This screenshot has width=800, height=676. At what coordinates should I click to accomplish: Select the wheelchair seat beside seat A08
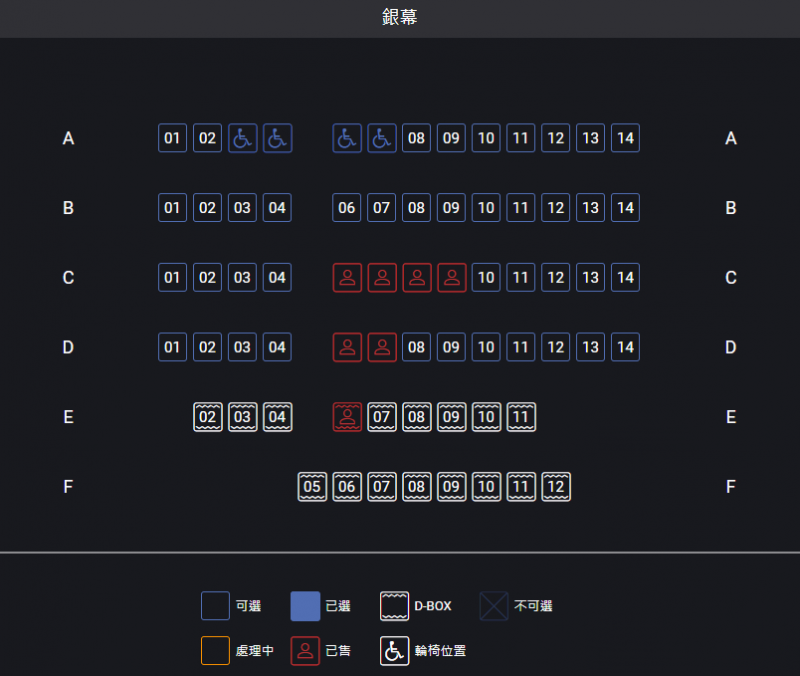click(x=381, y=138)
